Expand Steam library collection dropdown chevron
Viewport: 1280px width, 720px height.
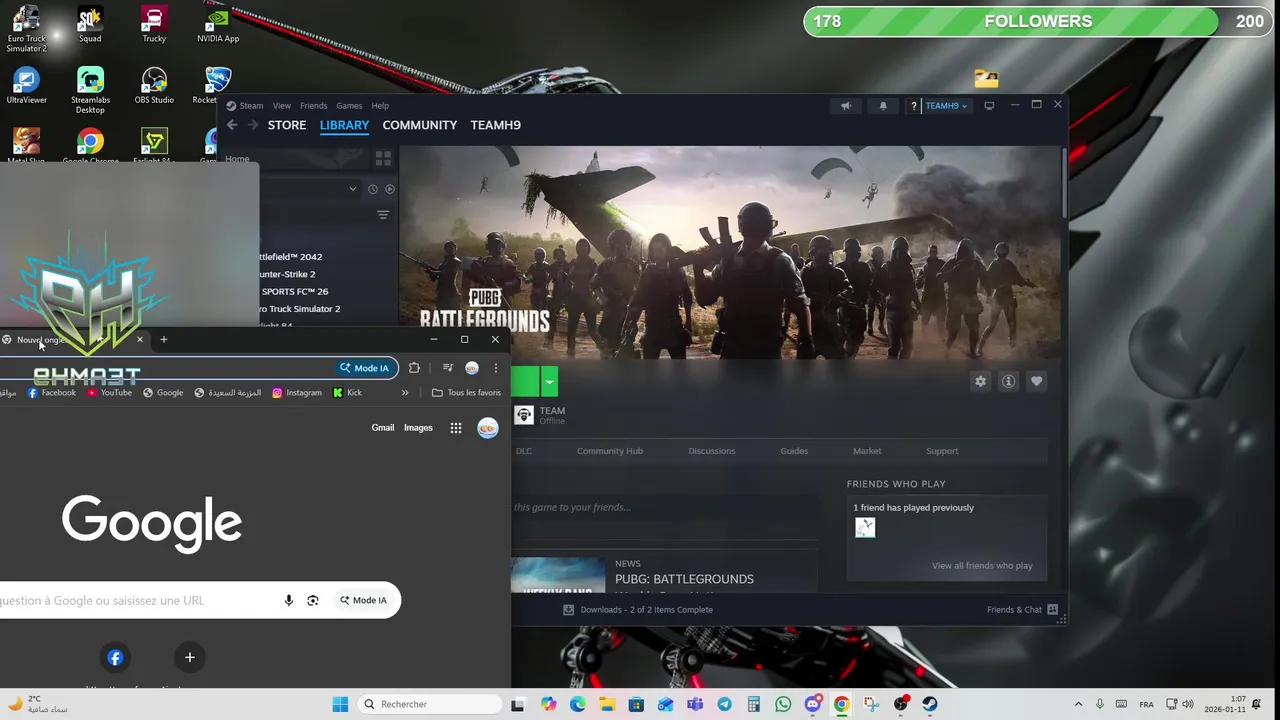pos(352,189)
